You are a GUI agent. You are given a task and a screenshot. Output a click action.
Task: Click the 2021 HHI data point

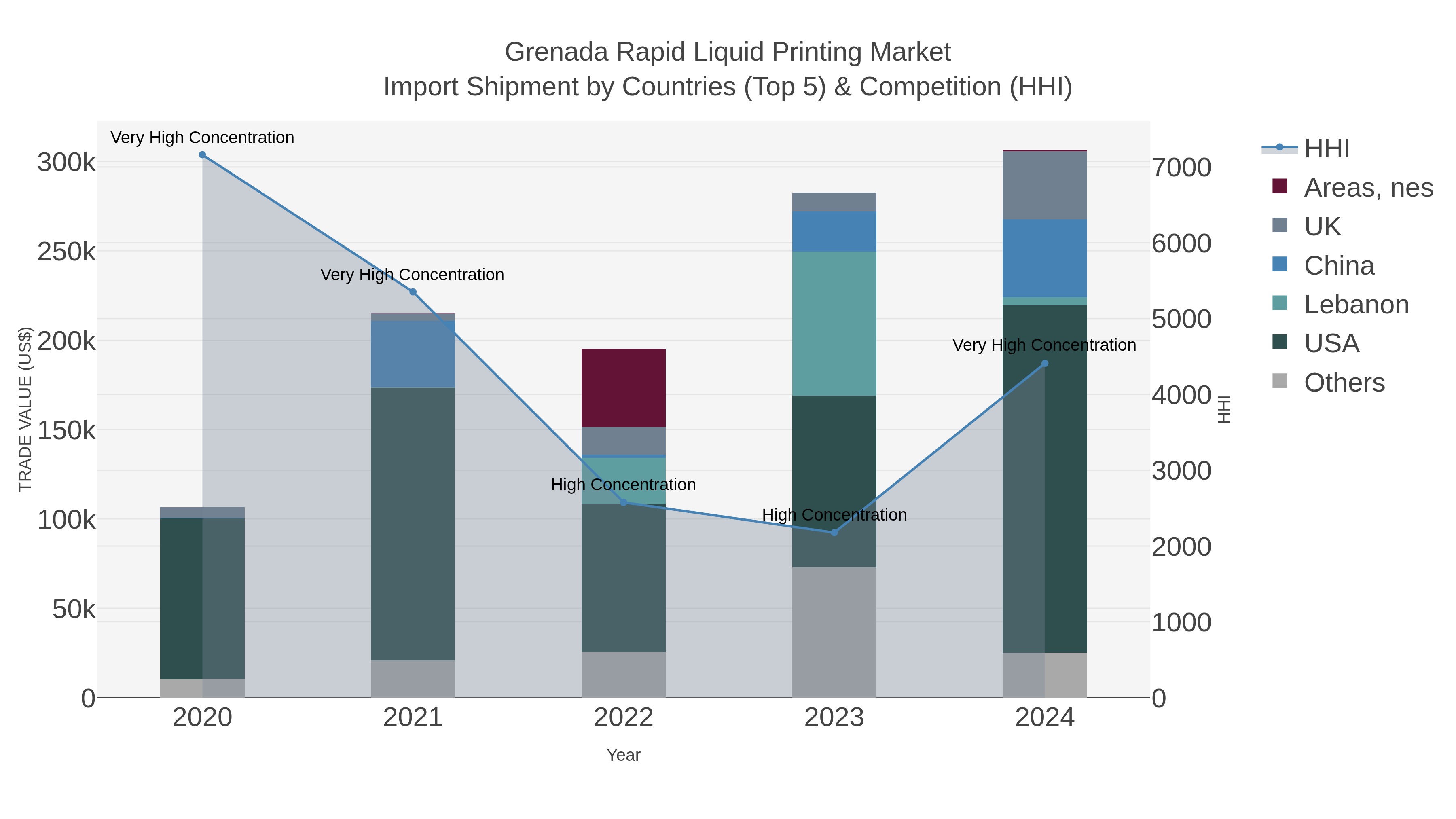tap(413, 292)
